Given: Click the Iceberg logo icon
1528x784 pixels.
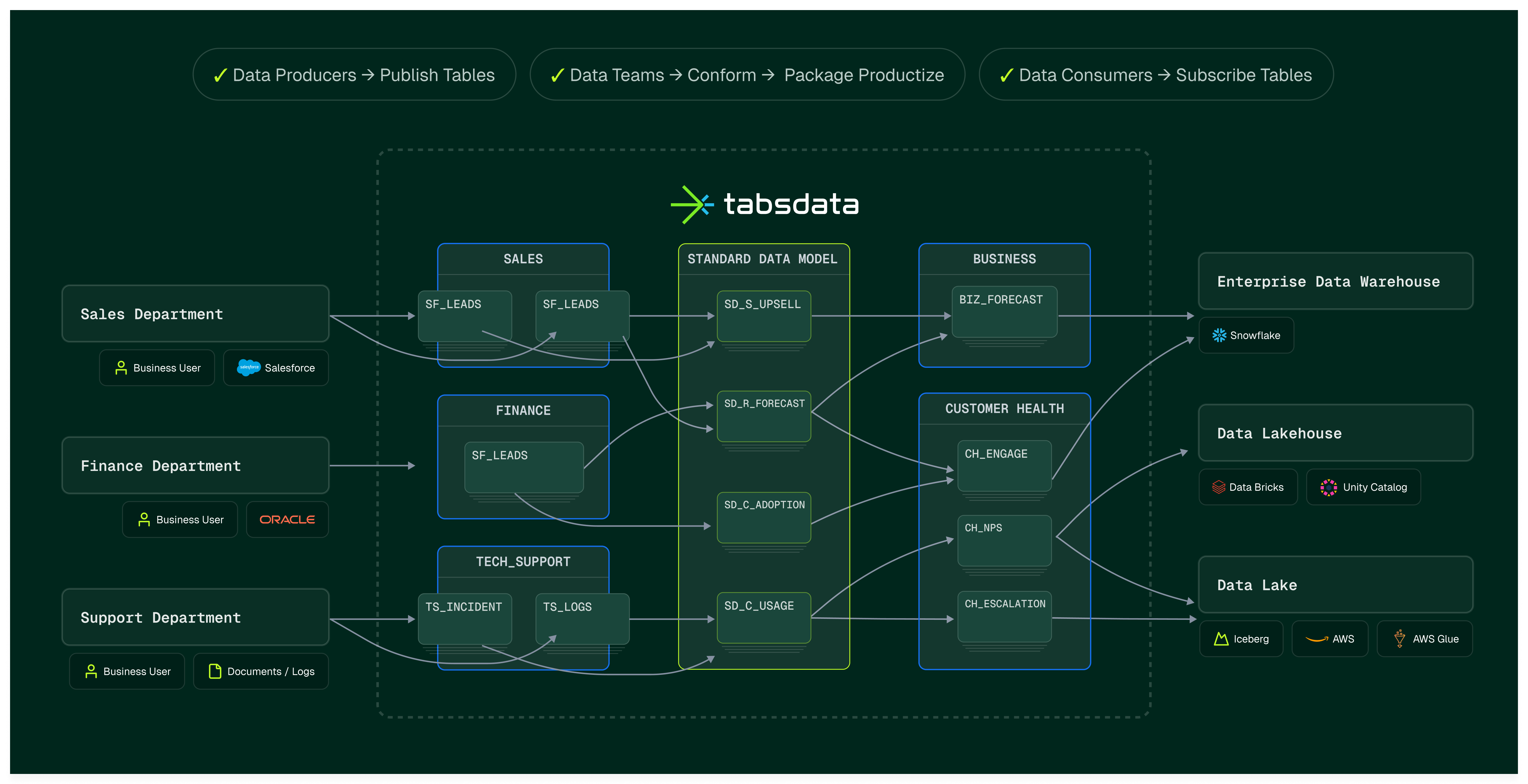Looking at the screenshot, I should click(1221, 639).
